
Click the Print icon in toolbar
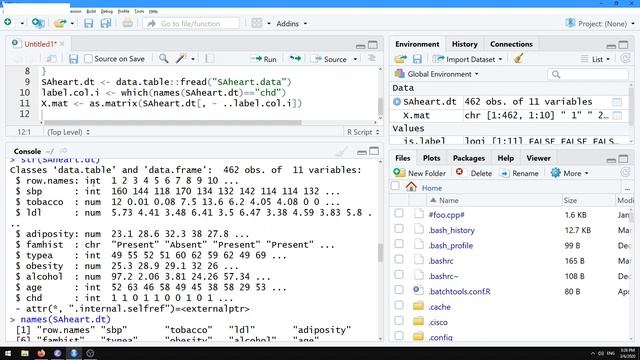(x=127, y=23)
